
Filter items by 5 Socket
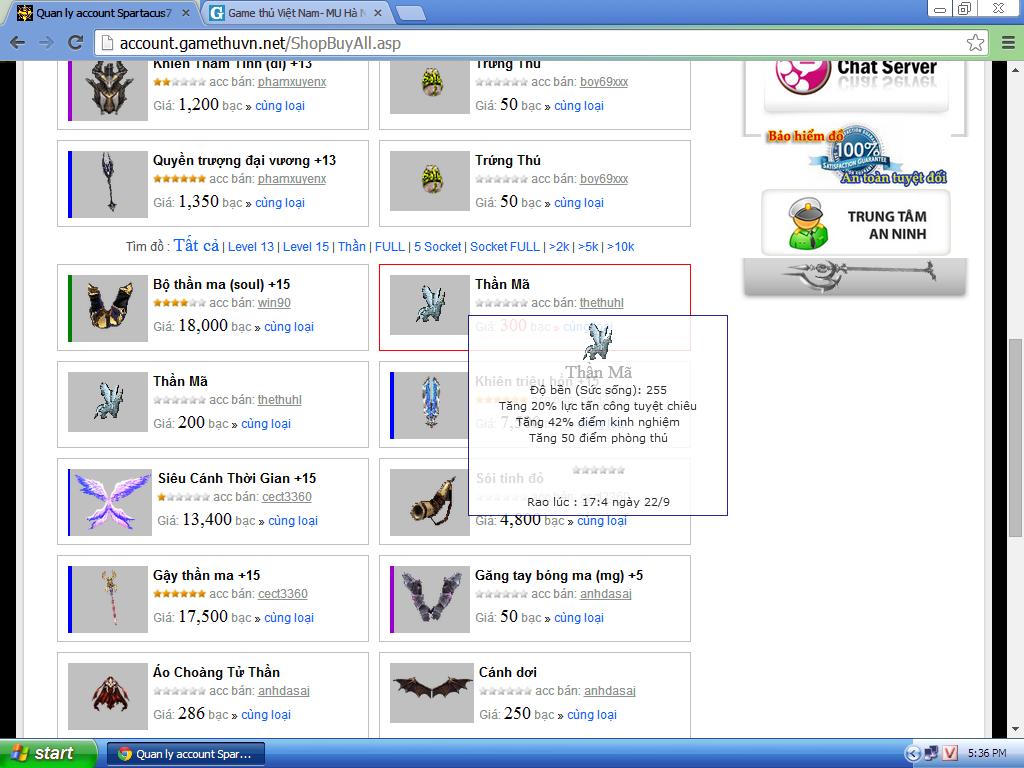click(438, 247)
